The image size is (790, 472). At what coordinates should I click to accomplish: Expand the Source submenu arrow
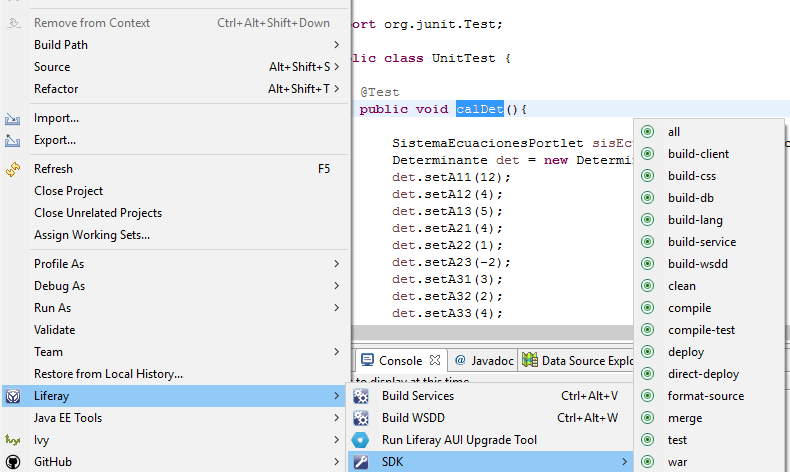tap(337, 66)
